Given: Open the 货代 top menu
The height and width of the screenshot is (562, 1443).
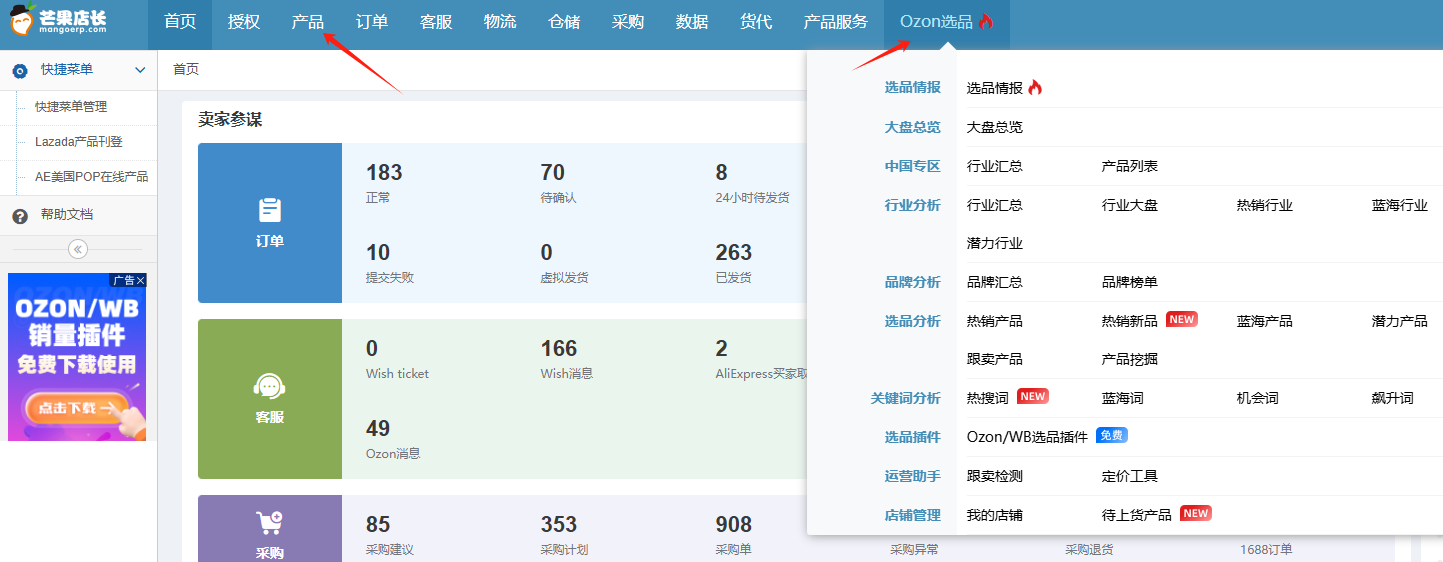Looking at the screenshot, I should pos(756,22).
